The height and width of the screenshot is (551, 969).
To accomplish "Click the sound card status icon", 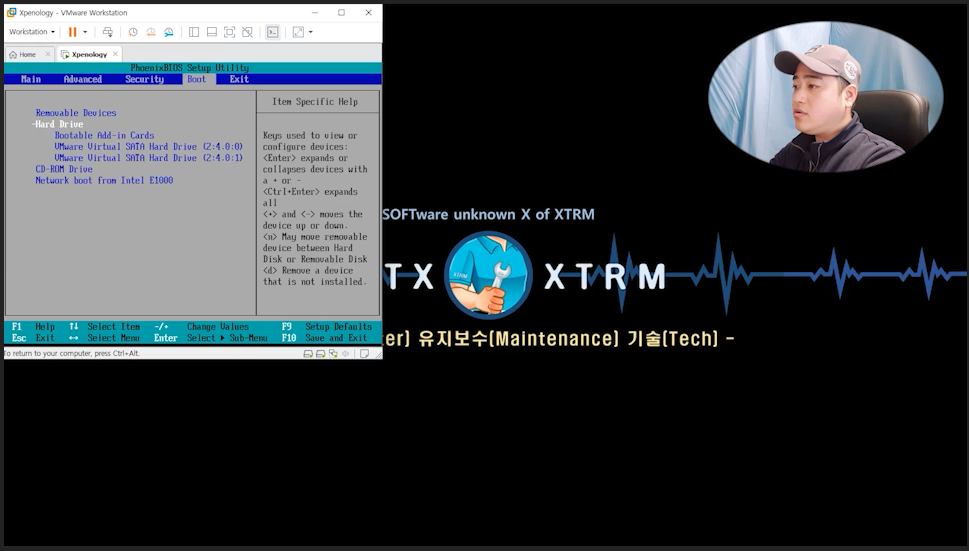I will click(345, 354).
